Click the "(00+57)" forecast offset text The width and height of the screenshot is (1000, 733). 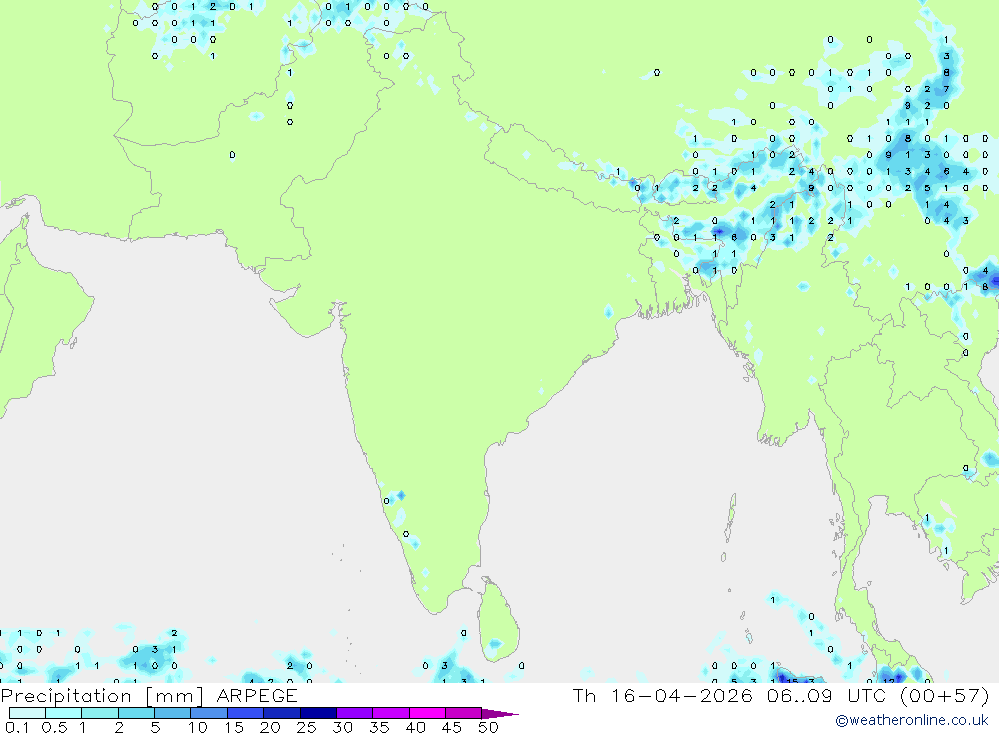coord(945,696)
